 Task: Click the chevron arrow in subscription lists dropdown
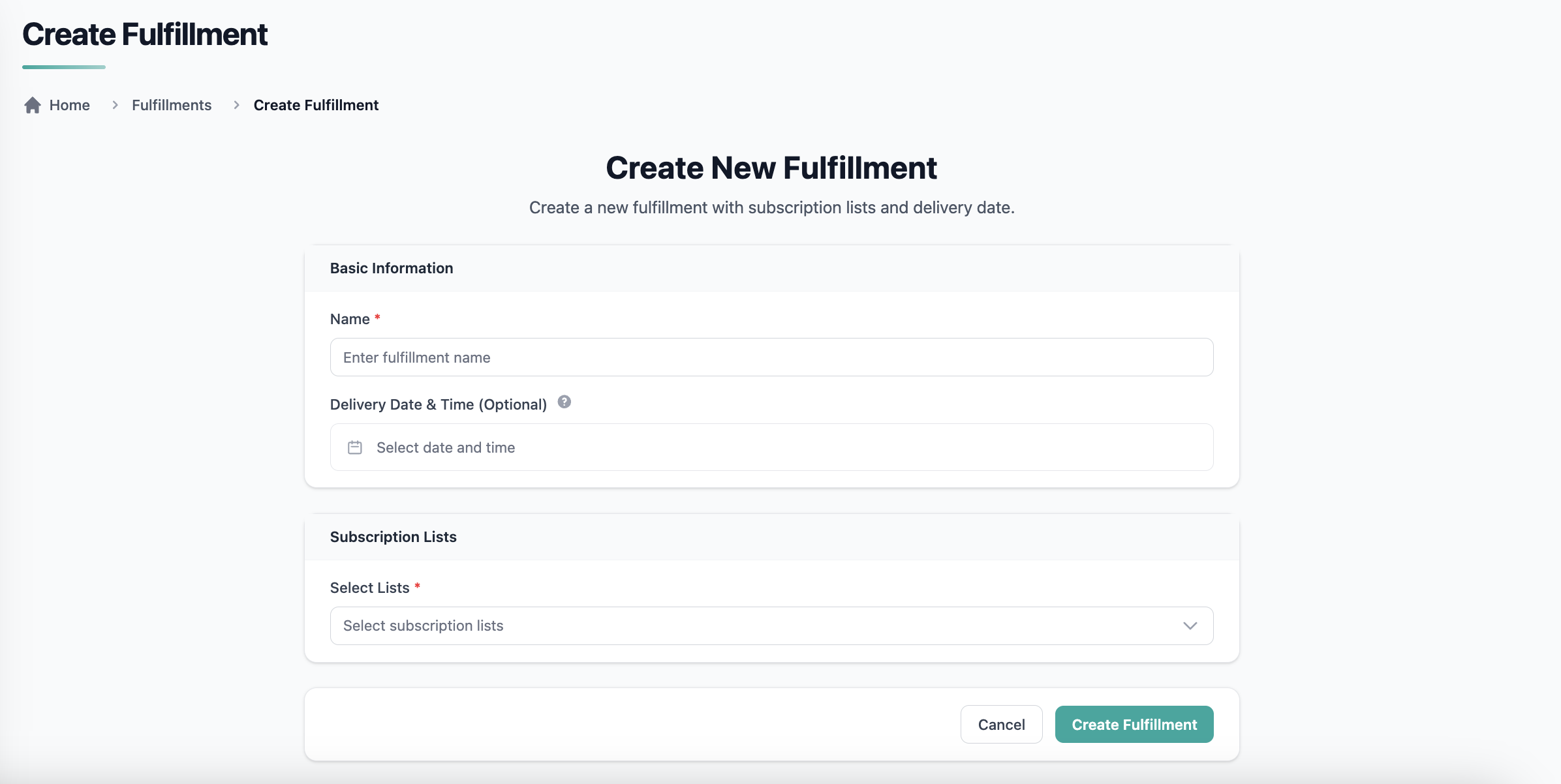point(1190,626)
